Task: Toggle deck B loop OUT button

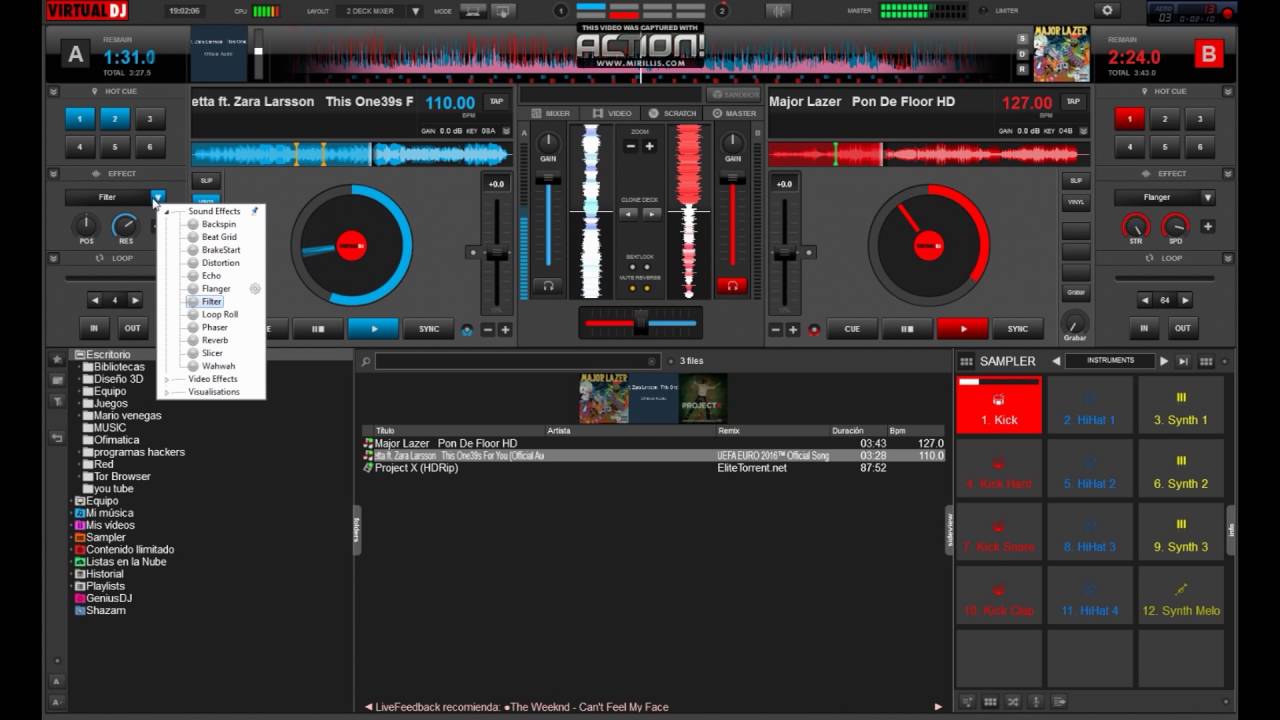Action: (x=1183, y=328)
